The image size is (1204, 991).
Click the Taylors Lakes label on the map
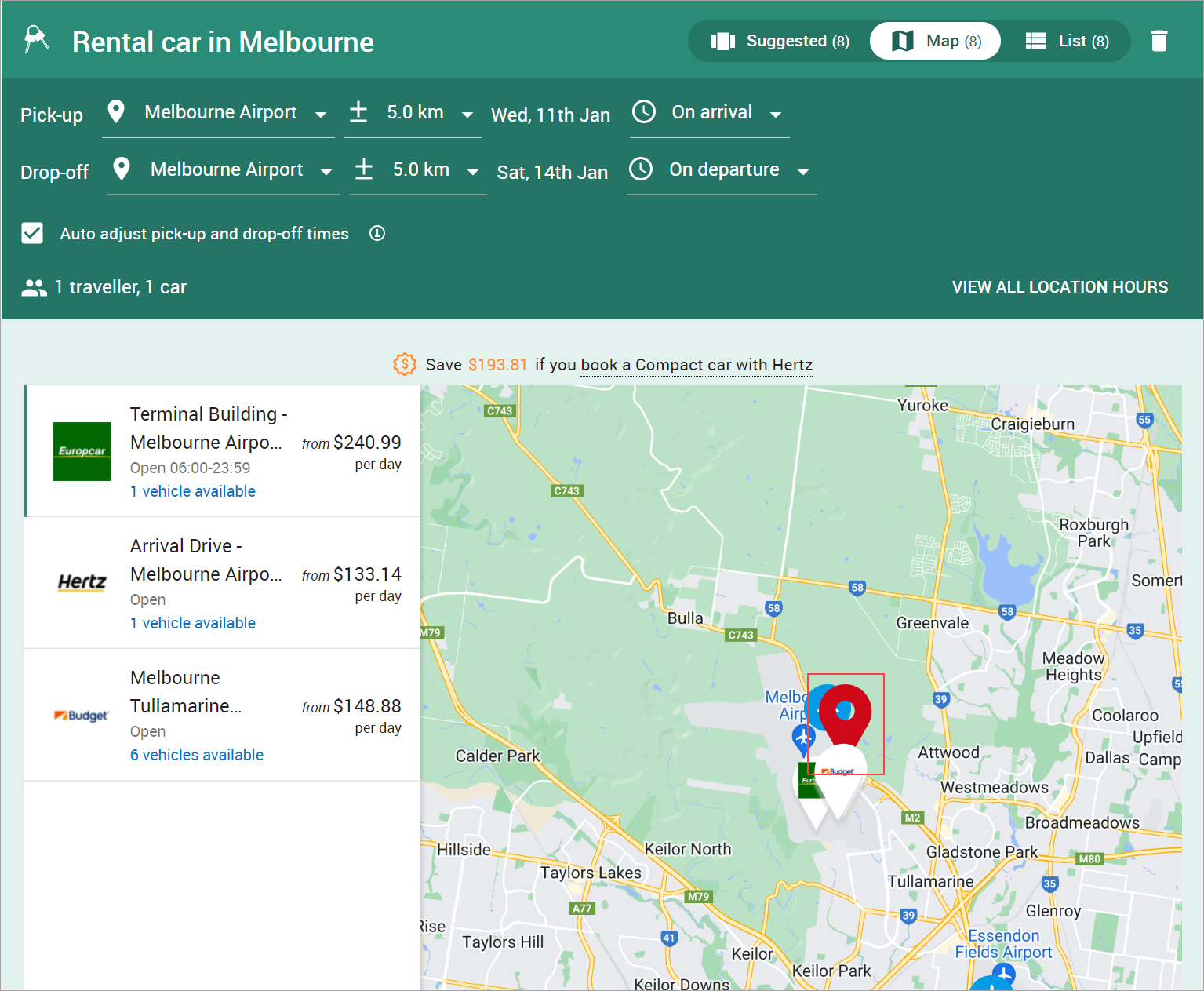tap(591, 873)
